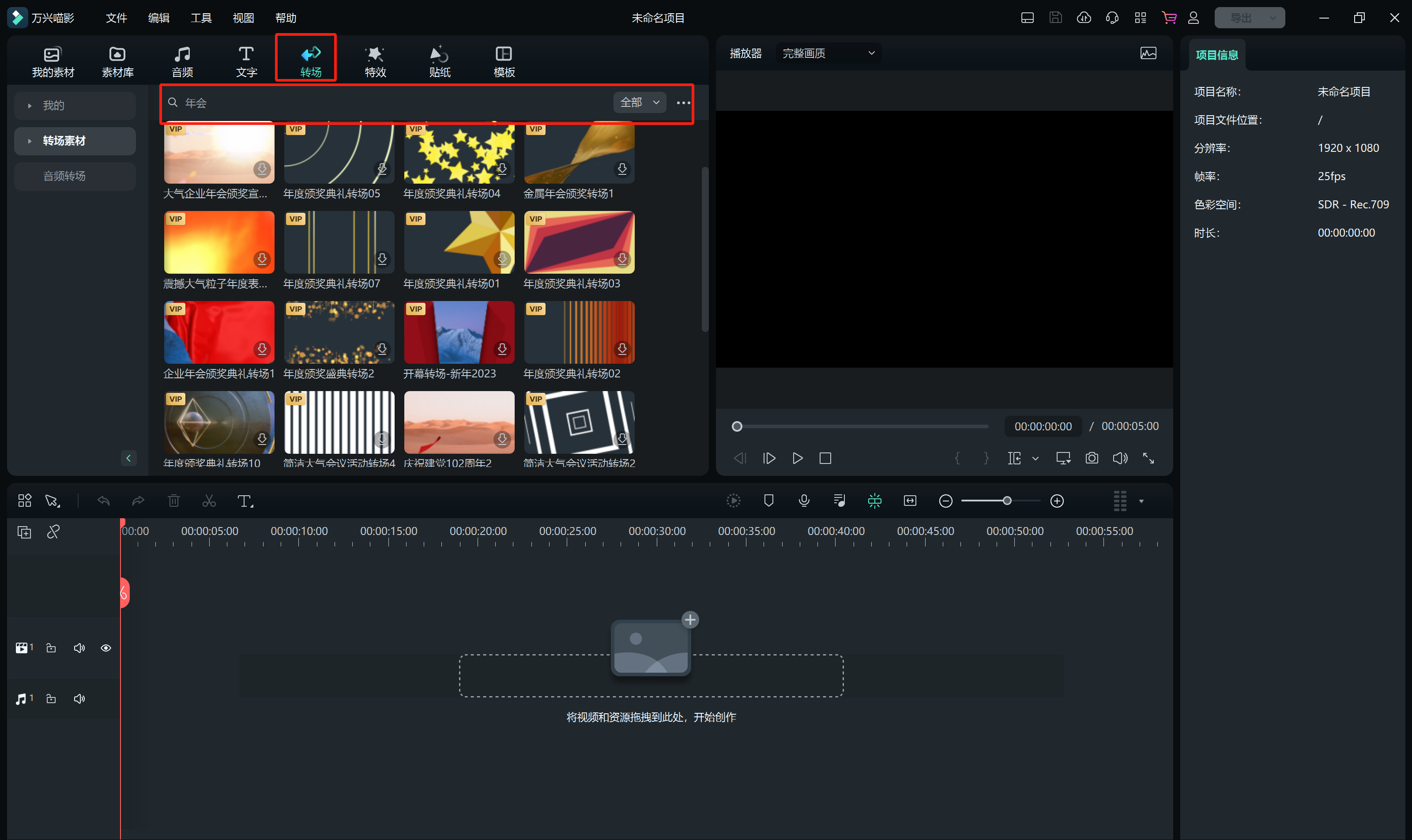Toggle the timeline auto-snap icon

[x=874, y=501]
